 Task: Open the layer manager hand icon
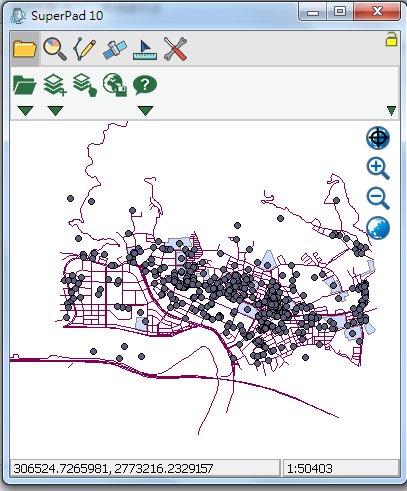85,85
